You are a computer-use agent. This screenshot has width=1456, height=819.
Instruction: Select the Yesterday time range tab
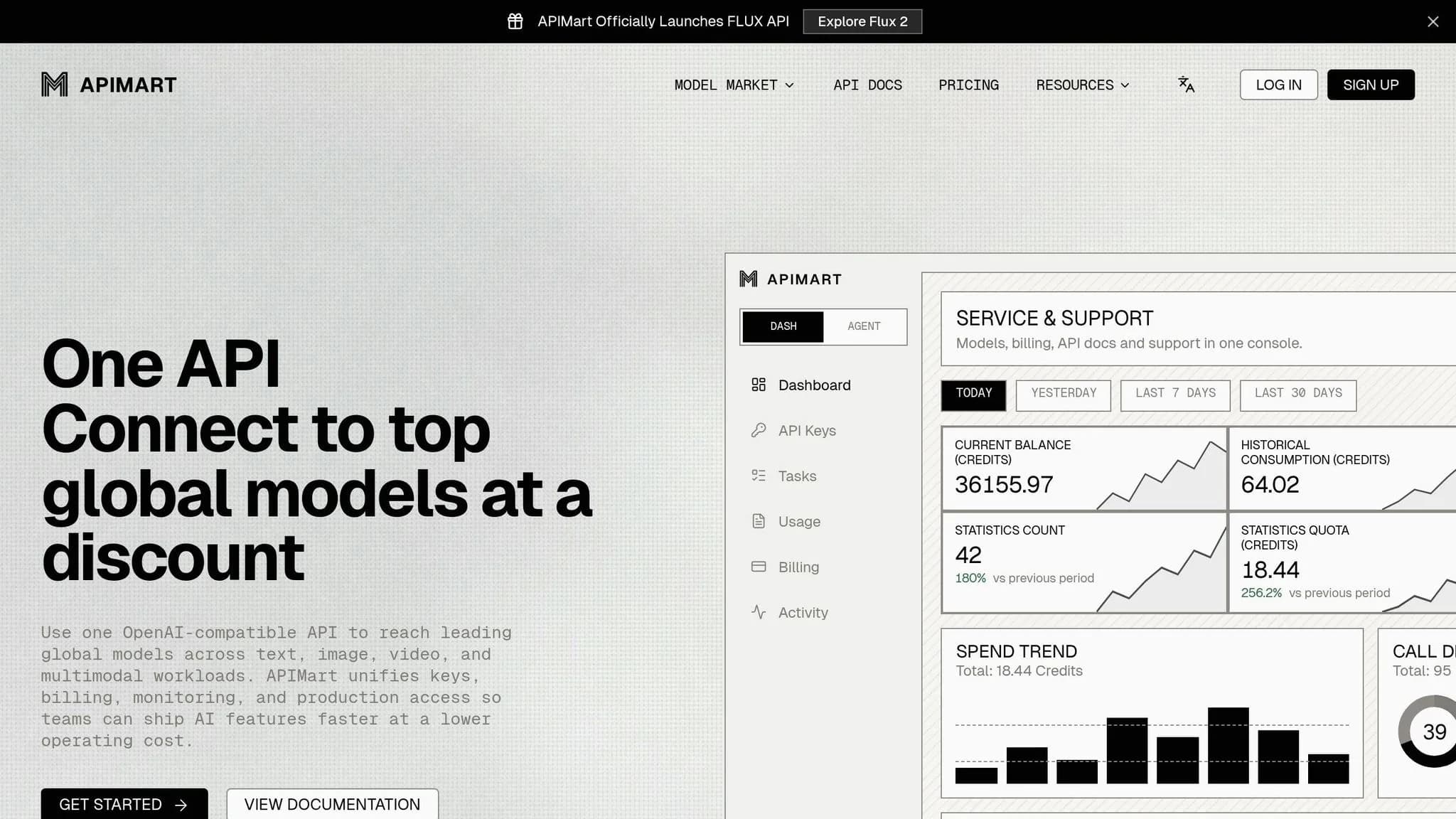pyautogui.click(x=1064, y=395)
